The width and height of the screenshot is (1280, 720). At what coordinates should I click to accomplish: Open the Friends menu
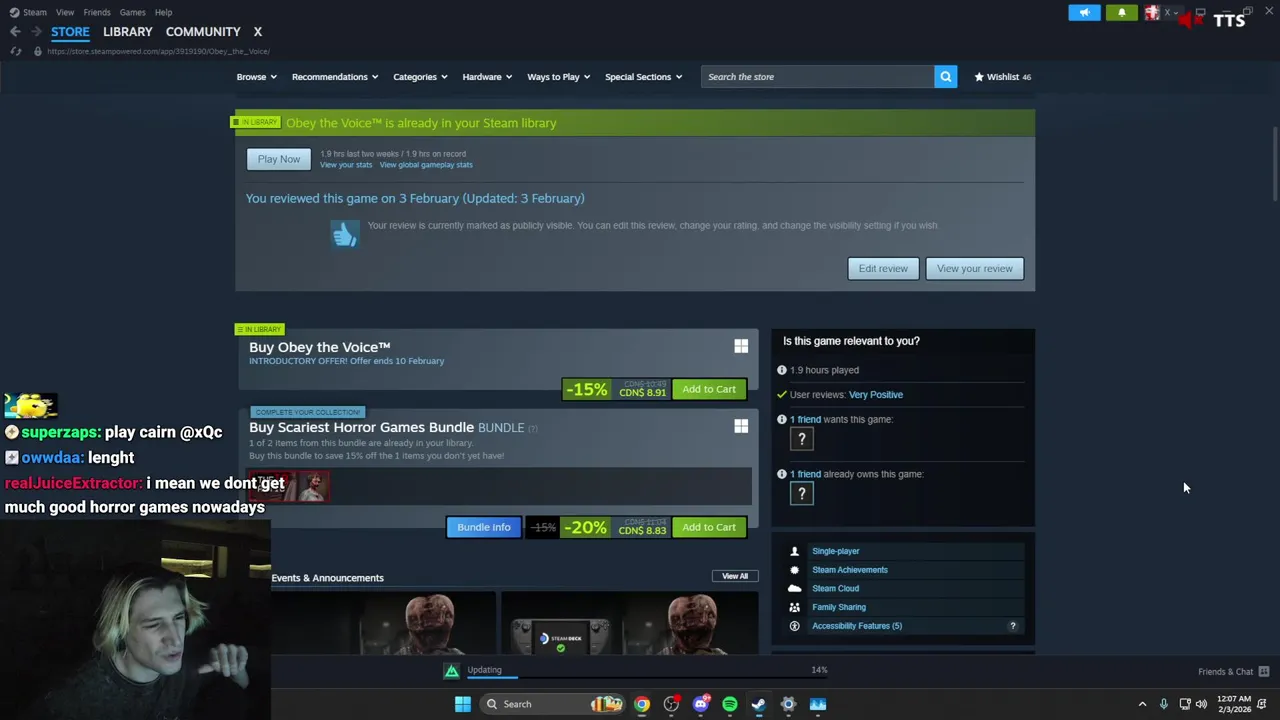point(97,12)
